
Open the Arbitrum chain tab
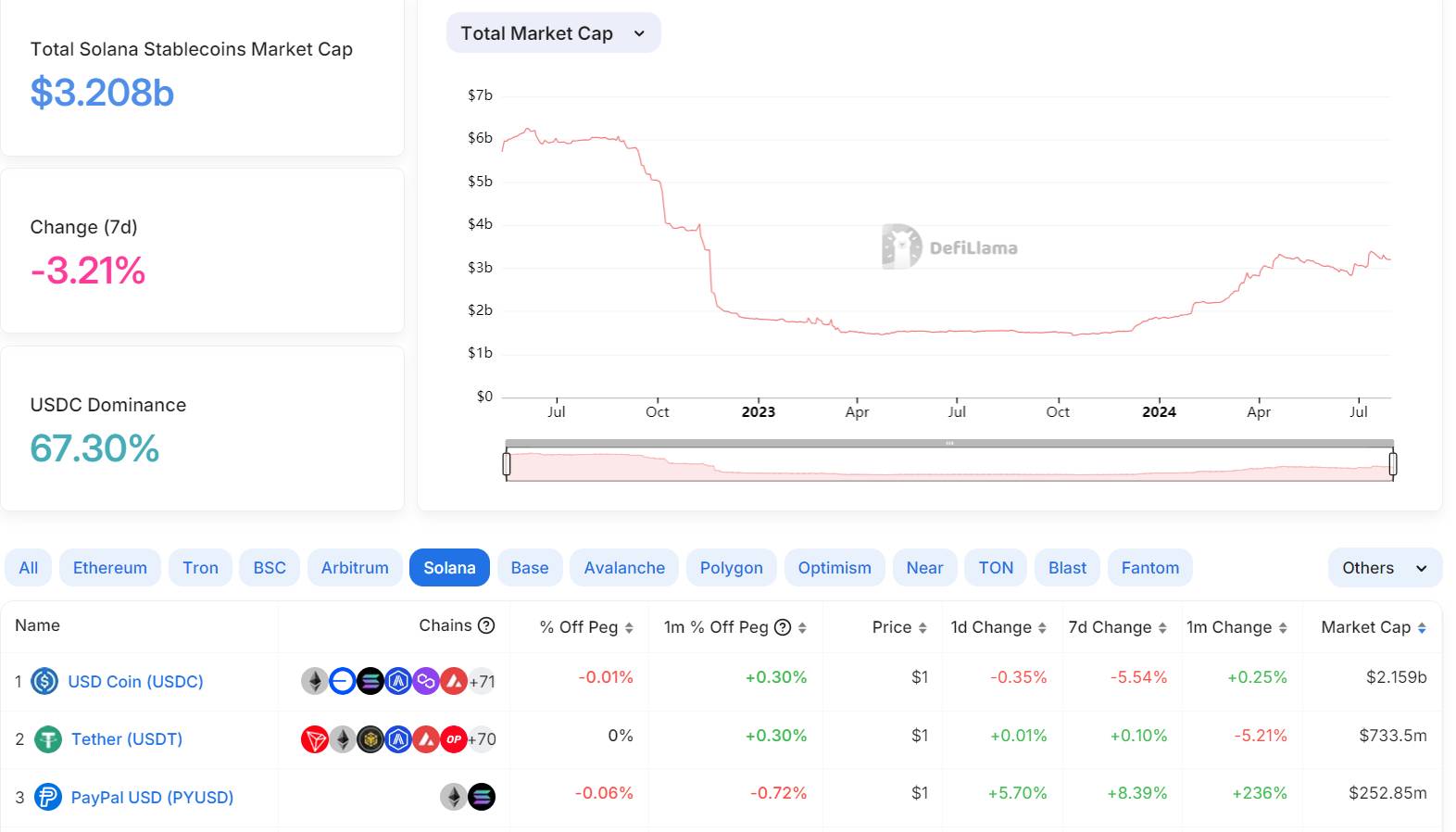coord(355,568)
